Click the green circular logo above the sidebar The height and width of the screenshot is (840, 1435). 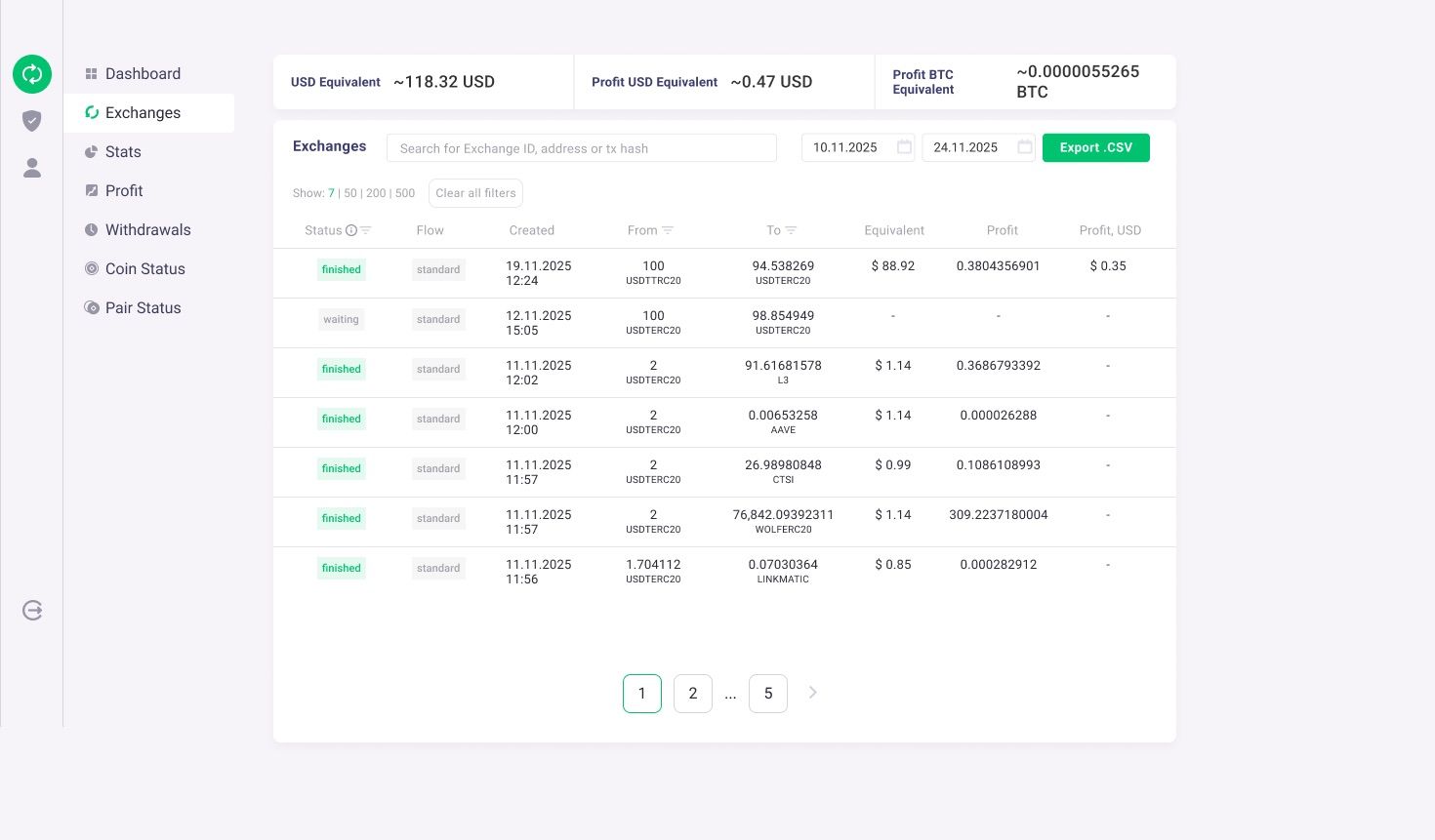[32, 74]
